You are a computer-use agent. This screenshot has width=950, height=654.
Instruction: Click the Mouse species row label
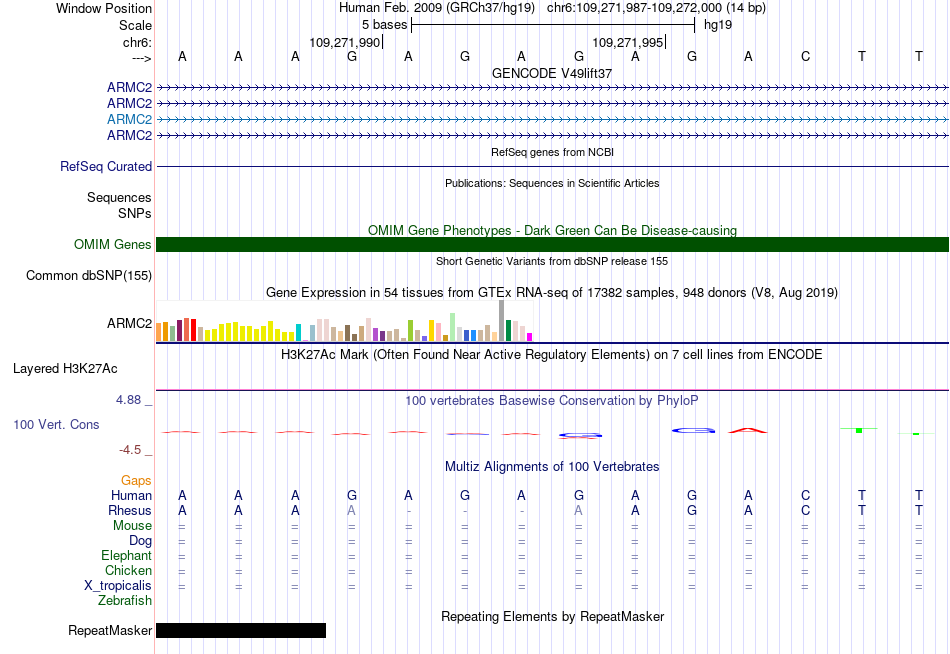click(132, 526)
